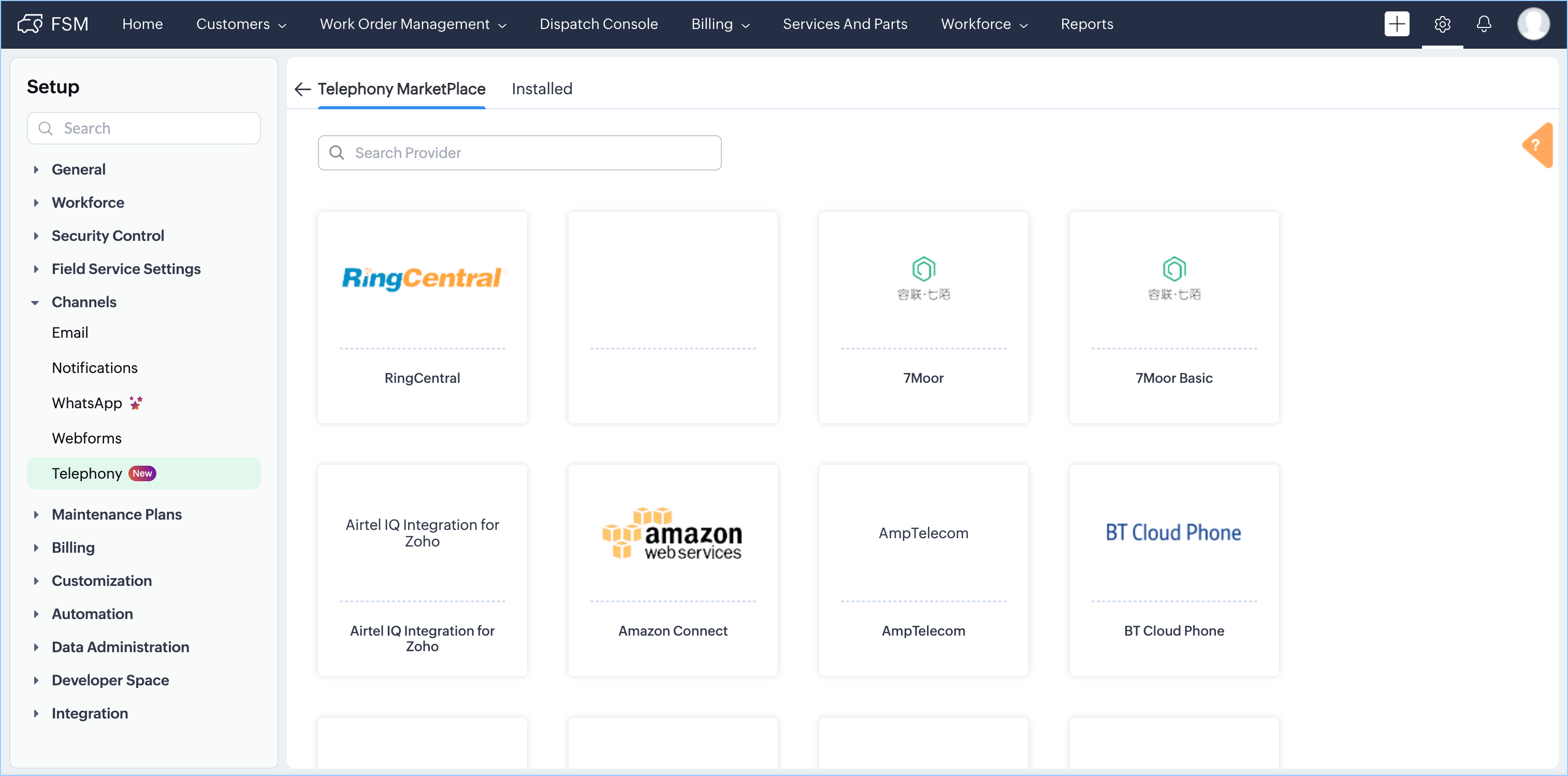Click the back arrow beside Telephony MarketPlace
The height and width of the screenshot is (776, 1568).
pyautogui.click(x=302, y=89)
